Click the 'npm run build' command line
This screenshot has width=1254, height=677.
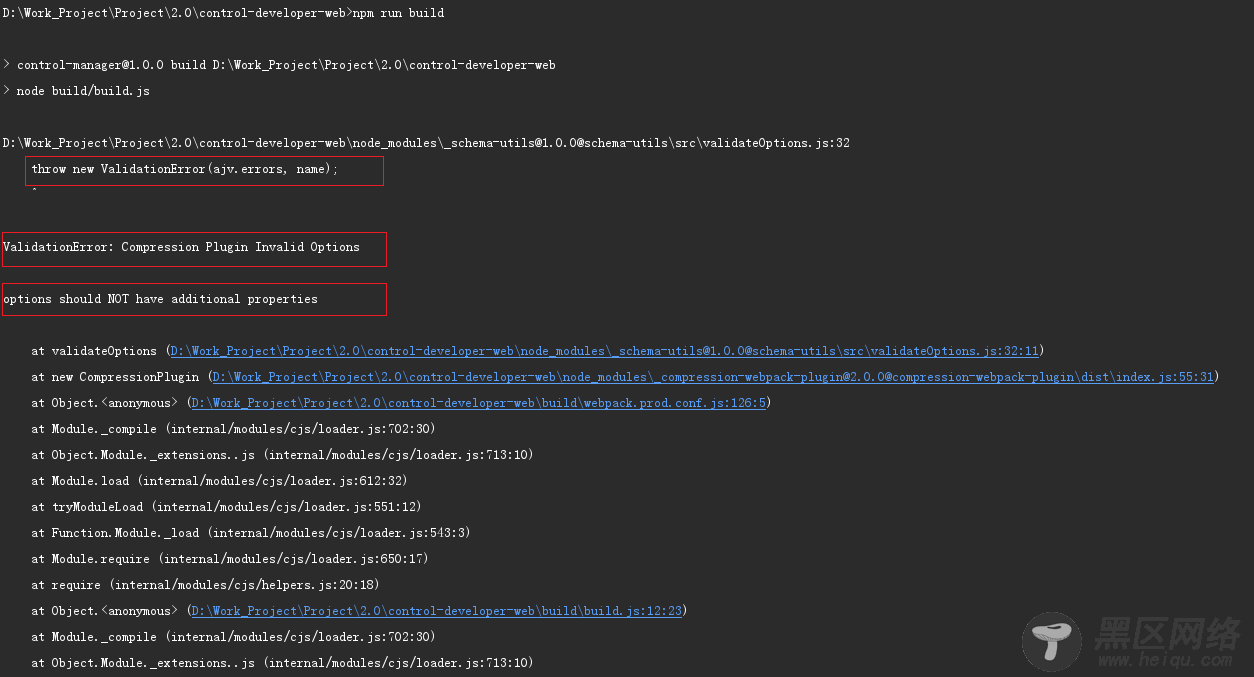pos(223,13)
